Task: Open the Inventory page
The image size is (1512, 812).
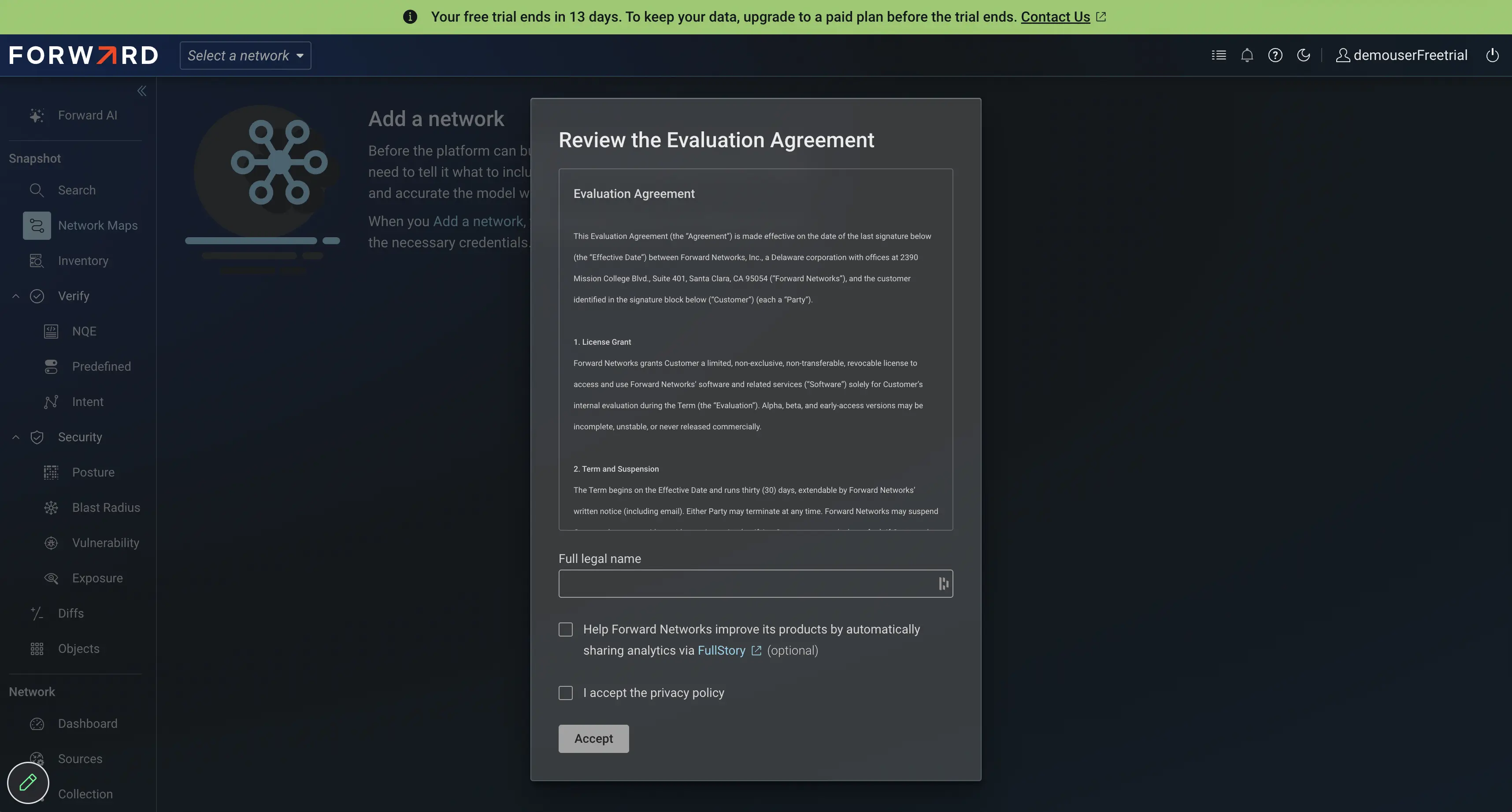Action: tap(83, 261)
